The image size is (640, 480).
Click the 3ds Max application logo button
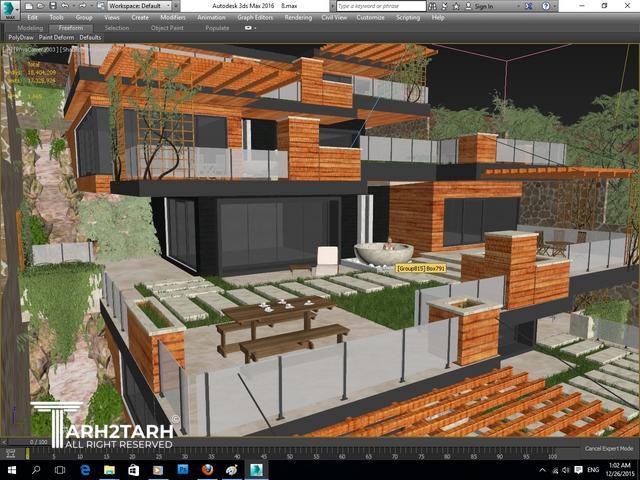10,10
